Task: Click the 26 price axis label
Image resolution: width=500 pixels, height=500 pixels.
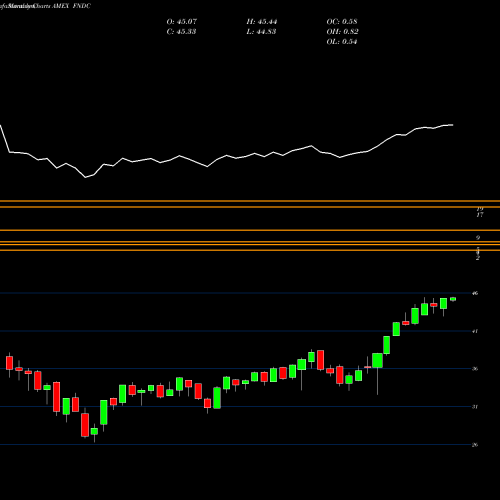Action: [475, 444]
